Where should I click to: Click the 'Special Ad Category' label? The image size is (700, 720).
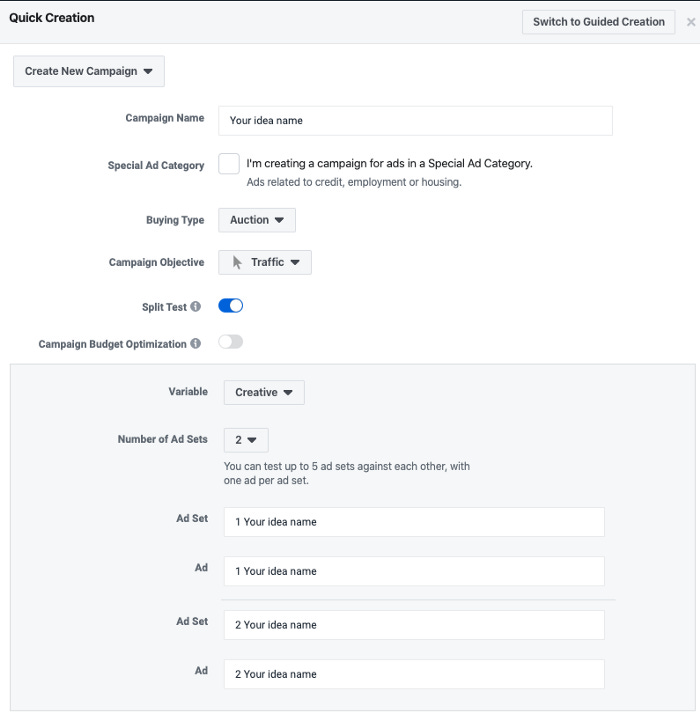coord(156,165)
